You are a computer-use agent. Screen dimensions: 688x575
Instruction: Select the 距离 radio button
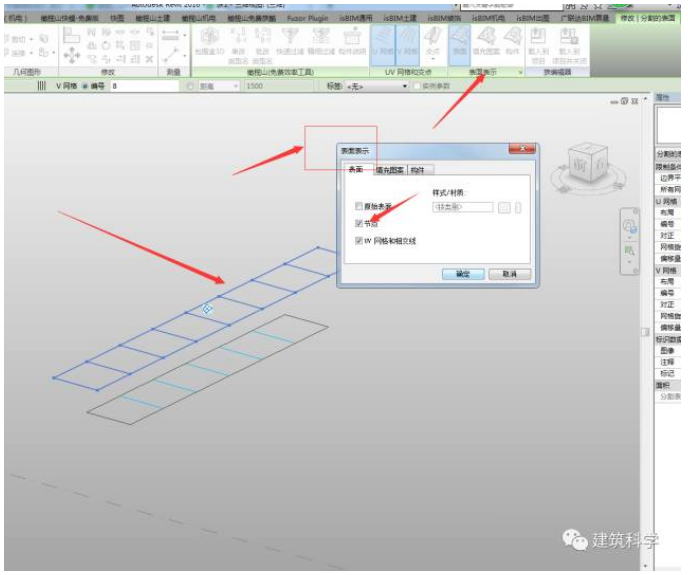click(190, 86)
